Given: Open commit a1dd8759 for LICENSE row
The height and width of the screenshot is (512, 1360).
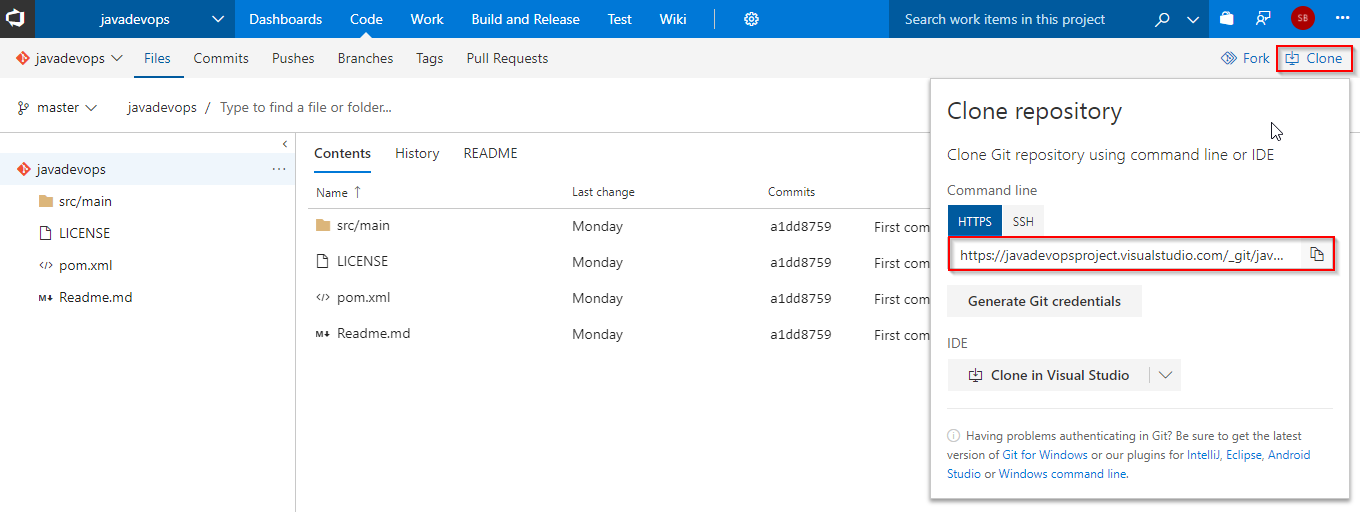Looking at the screenshot, I should click(x=800, y=262).
